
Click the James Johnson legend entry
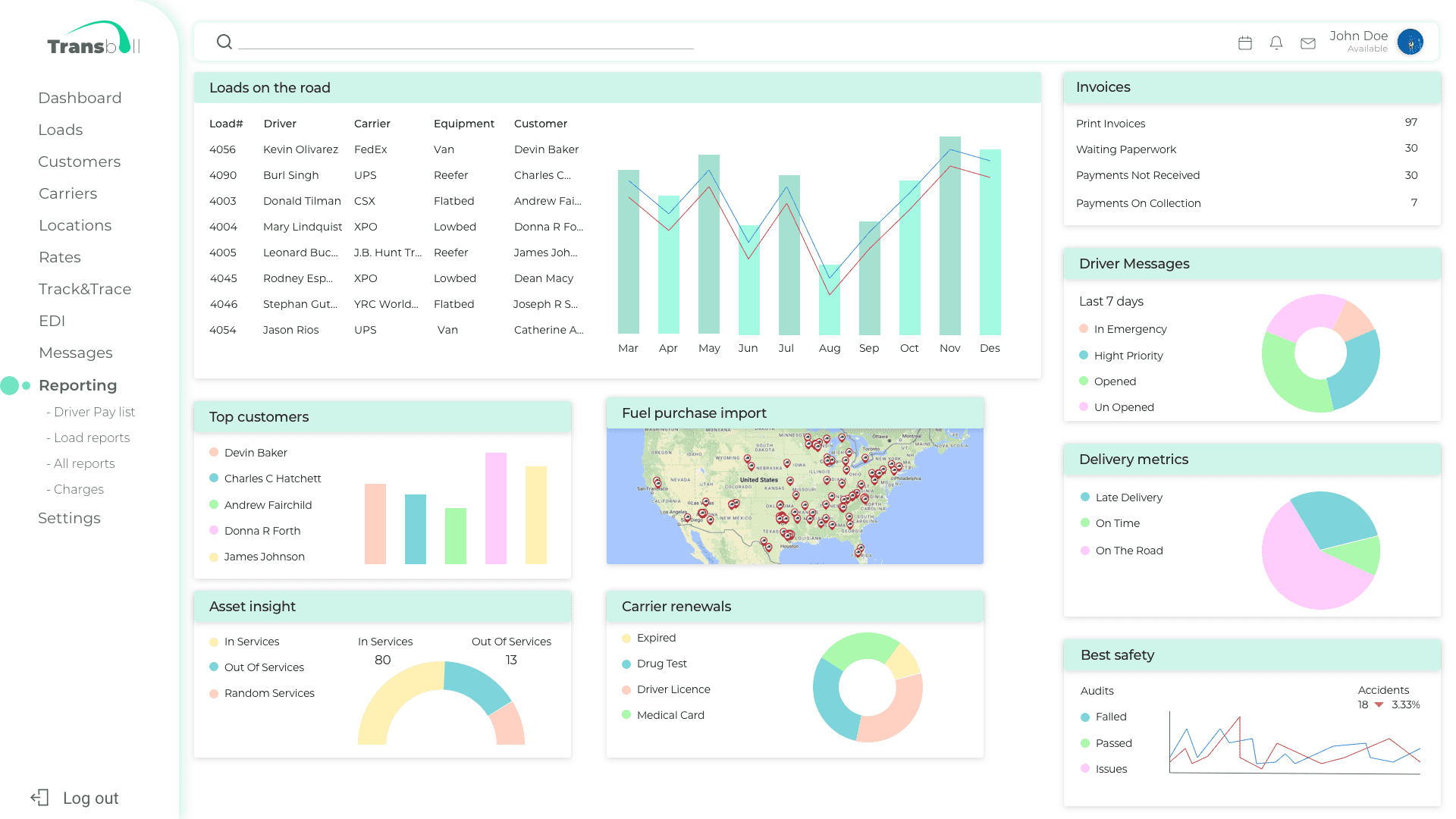(x=257, y=556)
